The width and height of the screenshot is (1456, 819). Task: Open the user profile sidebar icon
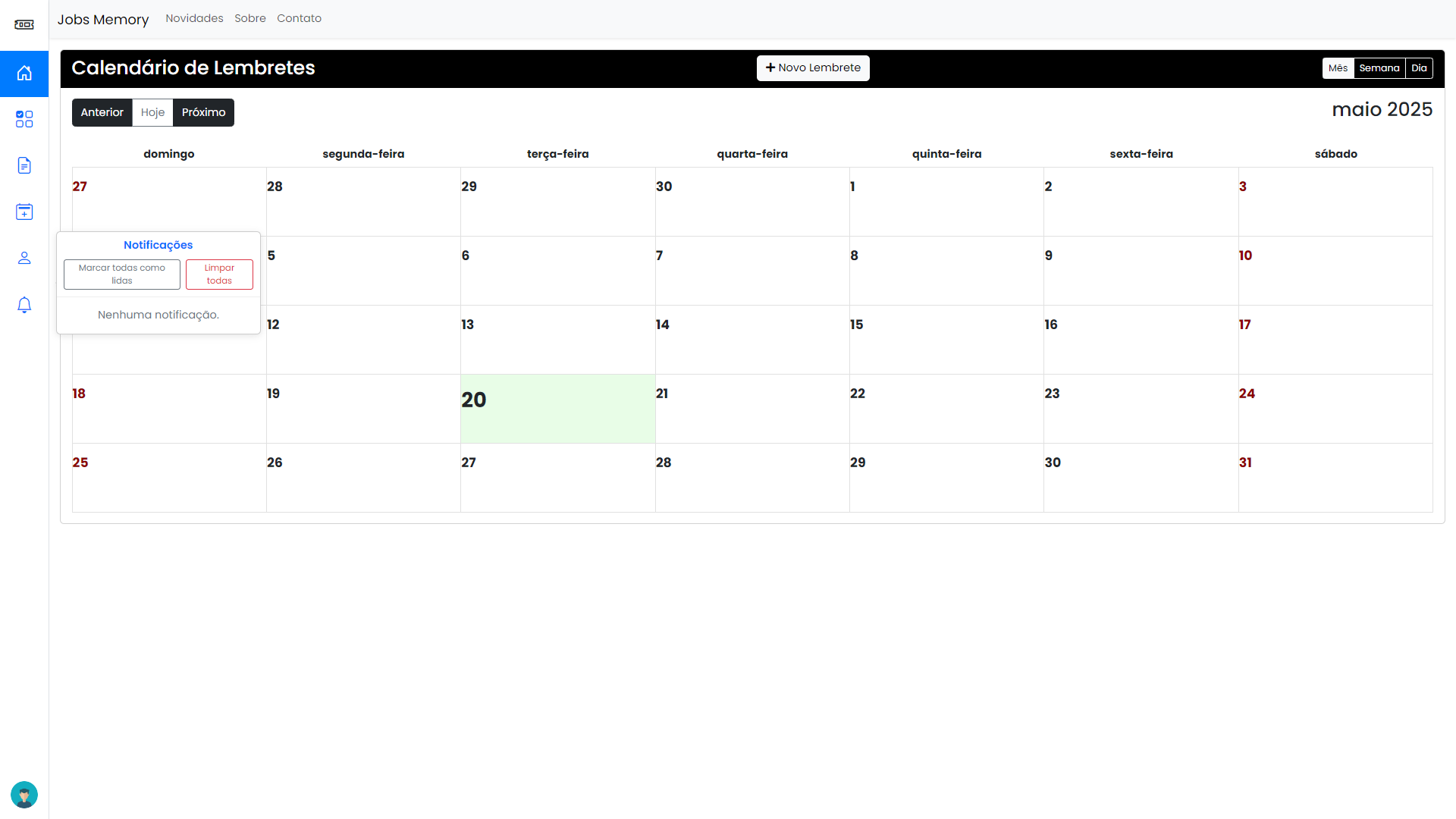click(x=24, y=258)
